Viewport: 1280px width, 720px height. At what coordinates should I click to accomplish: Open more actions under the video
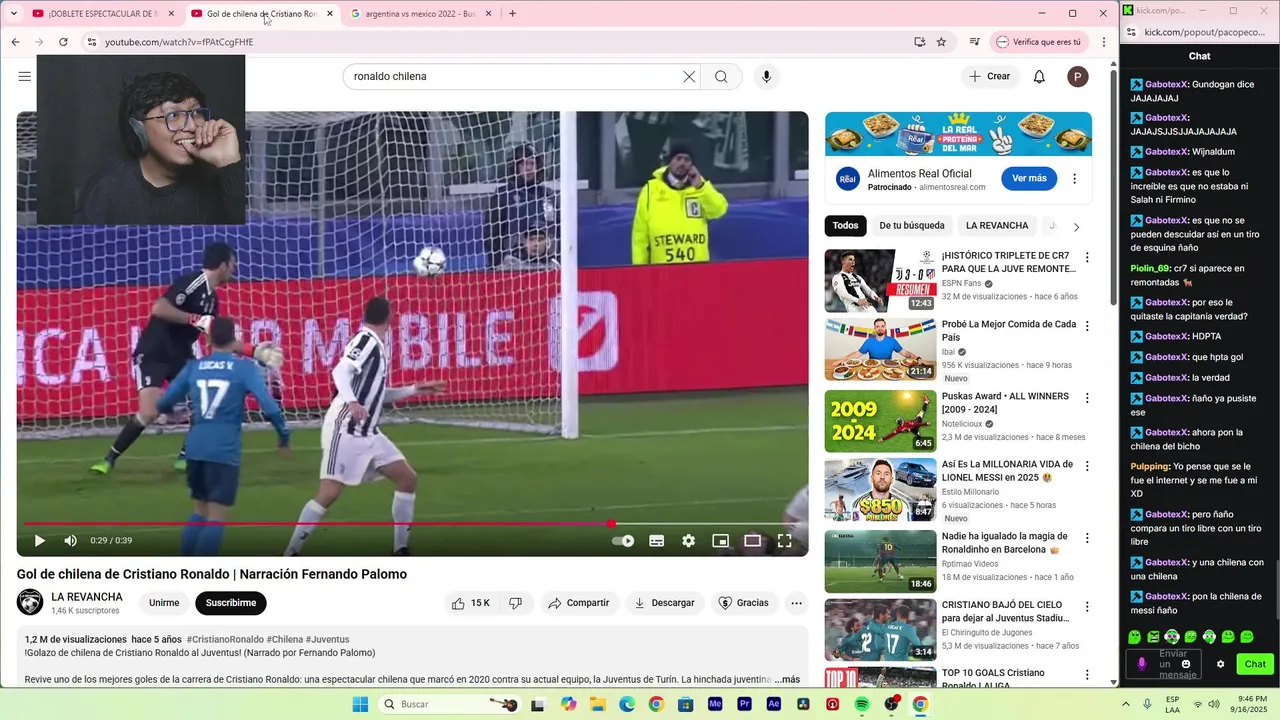[x=796, y=603]
